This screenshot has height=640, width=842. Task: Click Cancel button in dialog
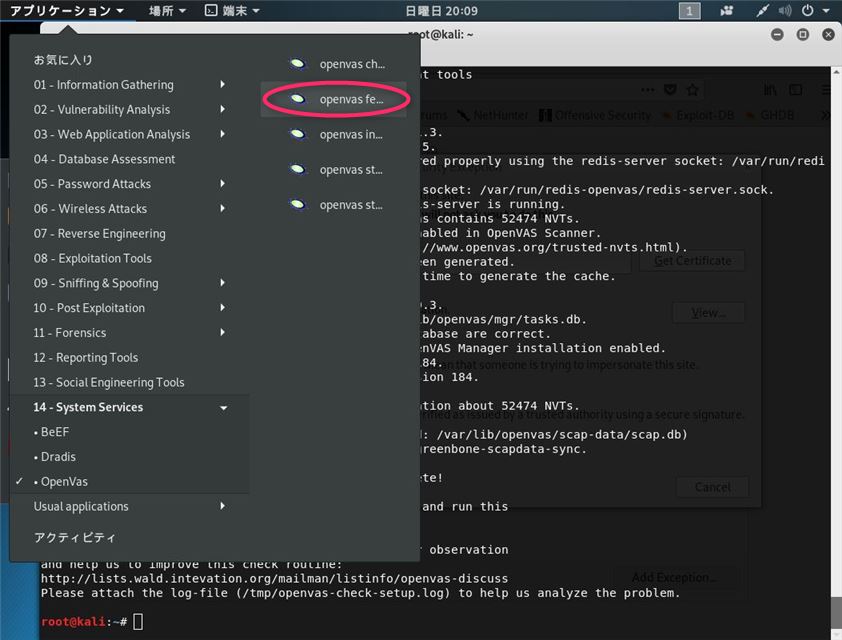[712, 487]
